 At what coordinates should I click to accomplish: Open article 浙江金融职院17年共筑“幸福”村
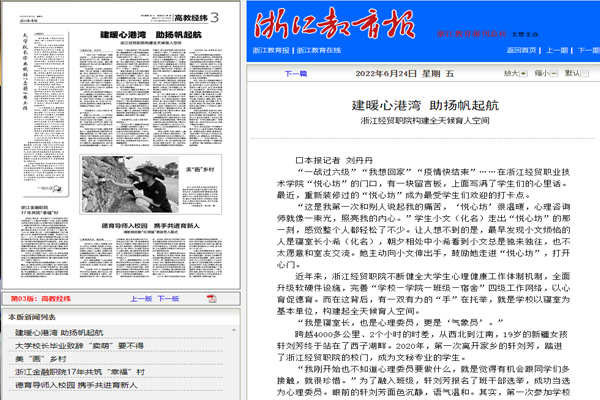tap(80, 373)
